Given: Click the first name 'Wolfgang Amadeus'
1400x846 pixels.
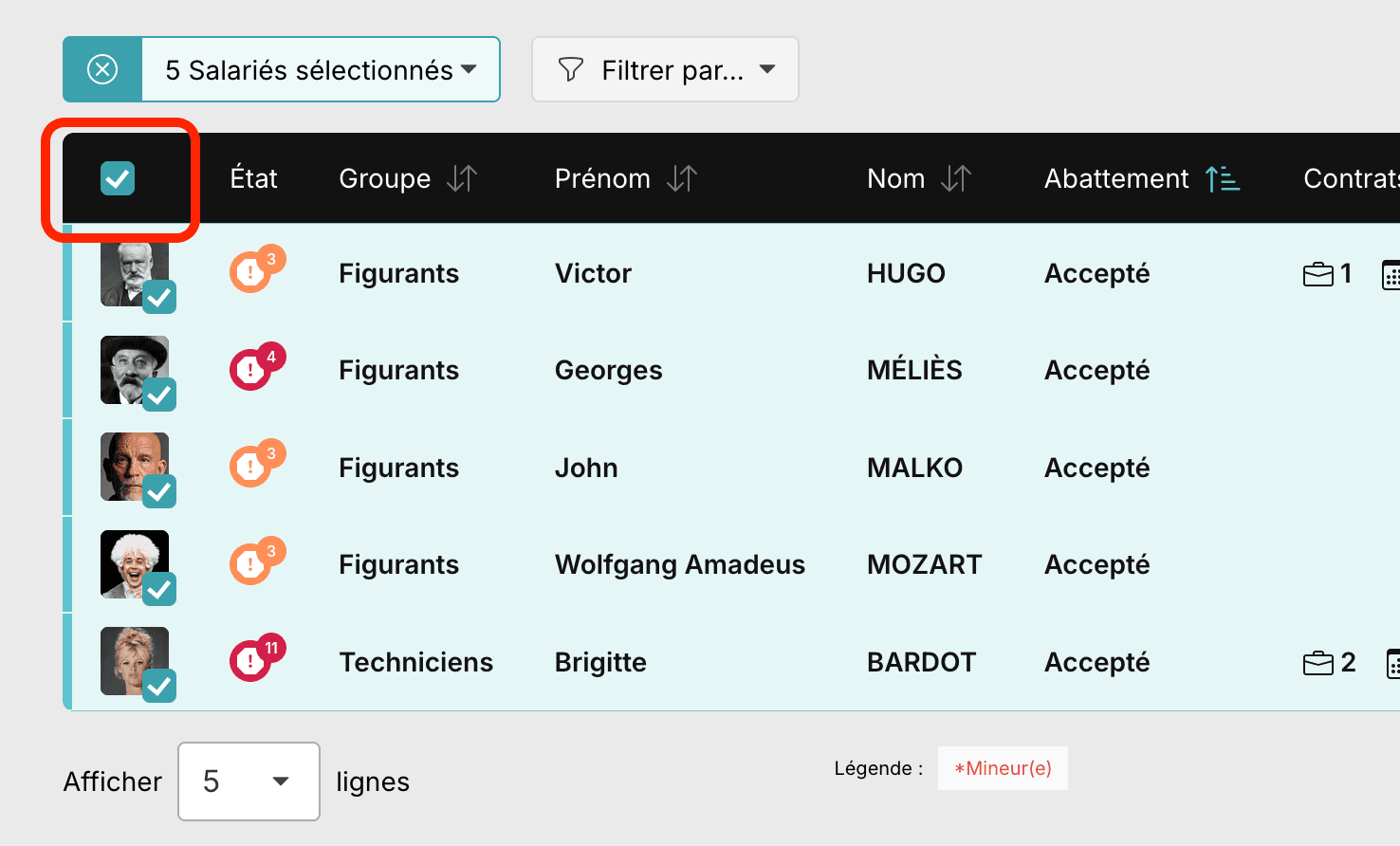Looking at the screenshot, I should 680,564.
